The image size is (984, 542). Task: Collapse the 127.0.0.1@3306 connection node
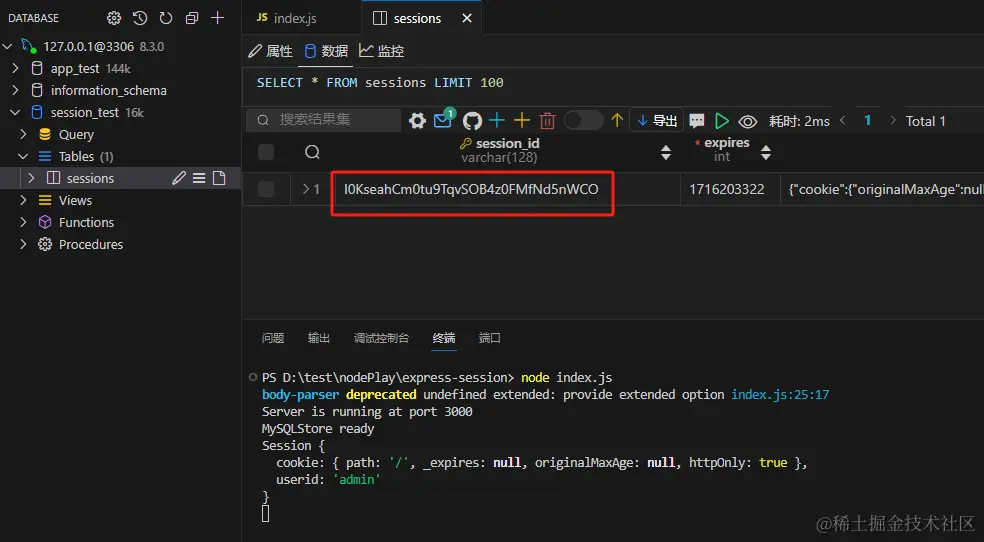8,46
